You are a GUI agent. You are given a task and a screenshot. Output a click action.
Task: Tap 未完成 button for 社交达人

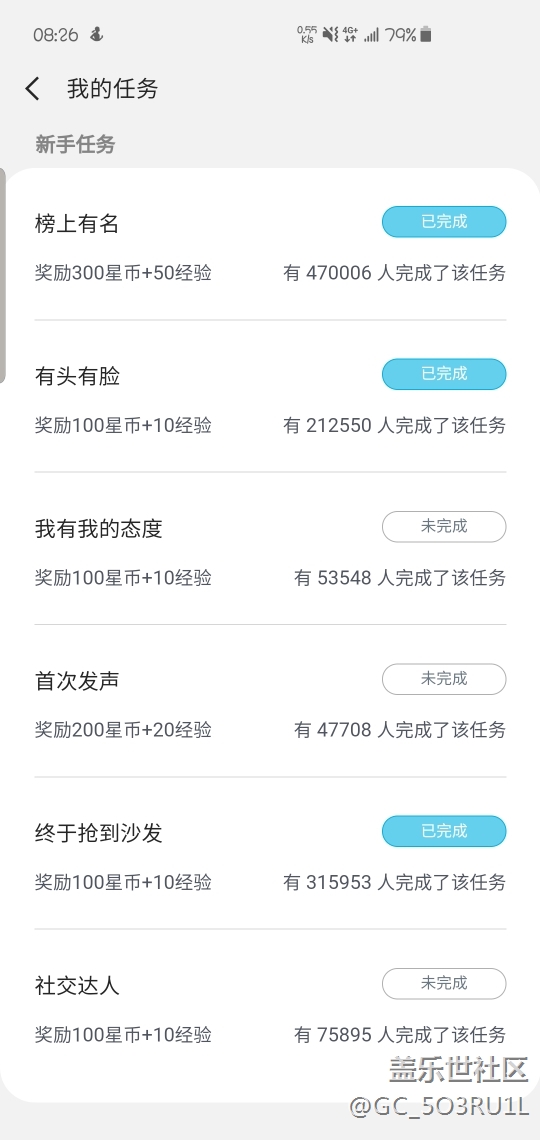(444, 984)
